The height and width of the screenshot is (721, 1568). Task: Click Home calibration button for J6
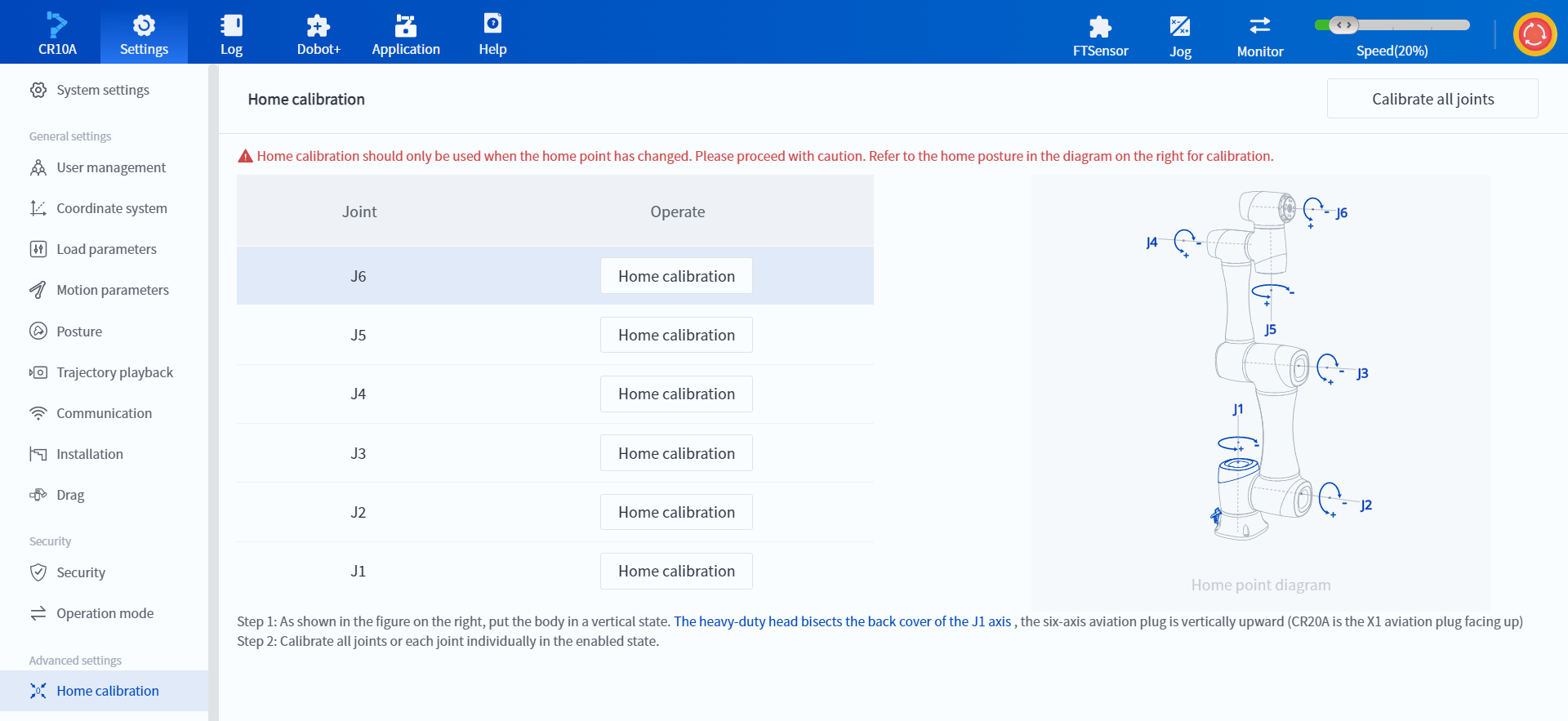tap(675, 276)
